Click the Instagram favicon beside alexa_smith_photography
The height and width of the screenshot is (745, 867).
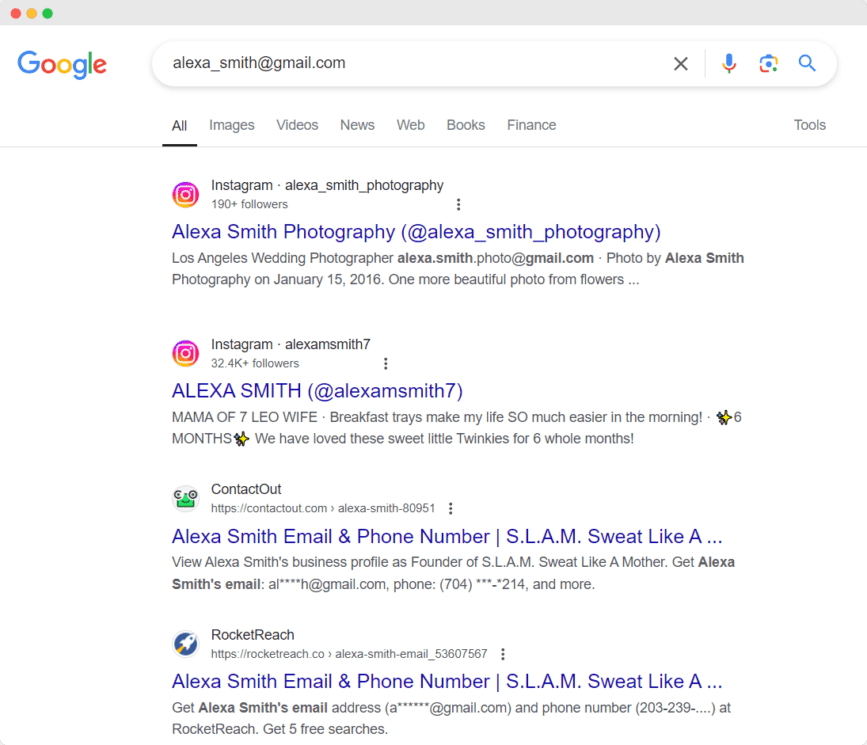(x=185, y=194)
